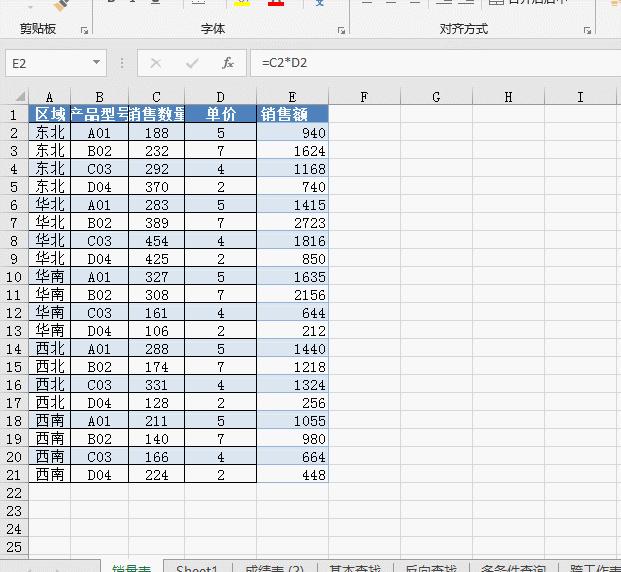Viewport: 621px width, 572px height.
Task: Select B02 cell in row 3
Action: (99, 151)
